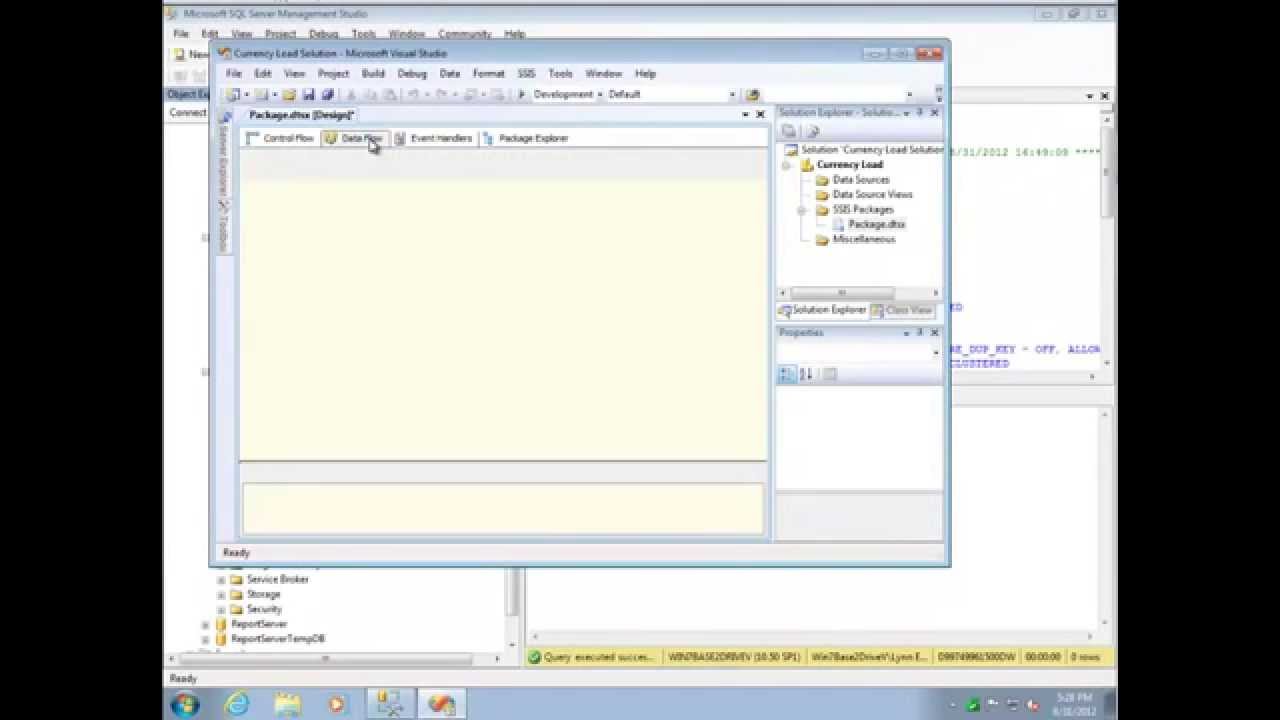Select the Data Sources folder
1280x720 pixels.
(x=861, y=180)
